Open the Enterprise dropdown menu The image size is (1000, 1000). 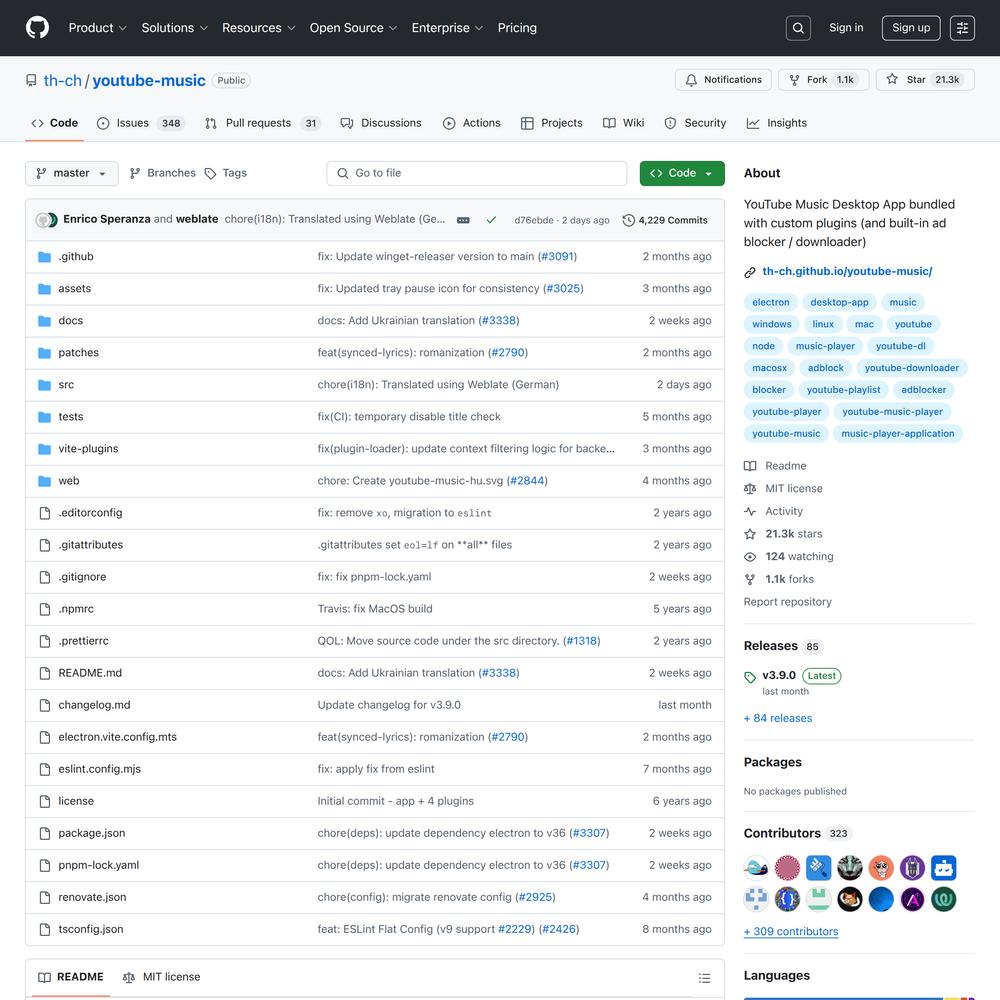447,28
